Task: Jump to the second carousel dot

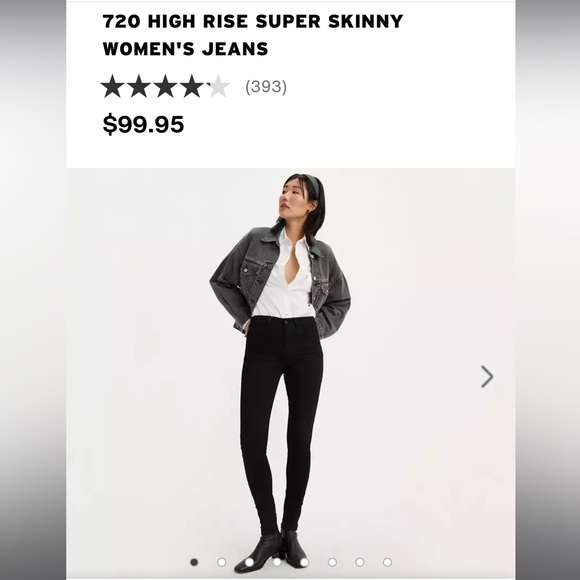Action: pos(222,562)
